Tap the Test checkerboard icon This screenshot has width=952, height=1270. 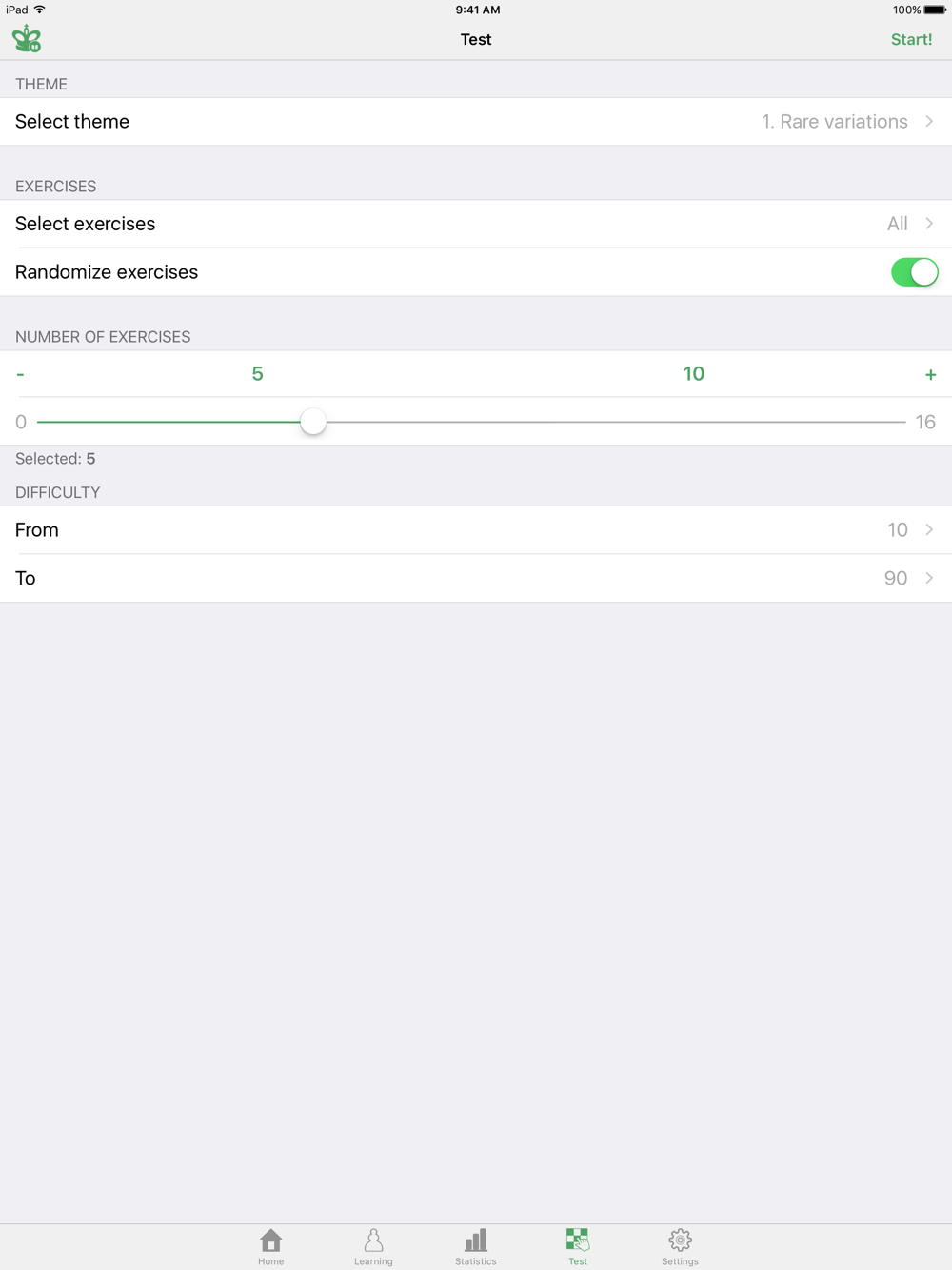[x=578, y=1240]
